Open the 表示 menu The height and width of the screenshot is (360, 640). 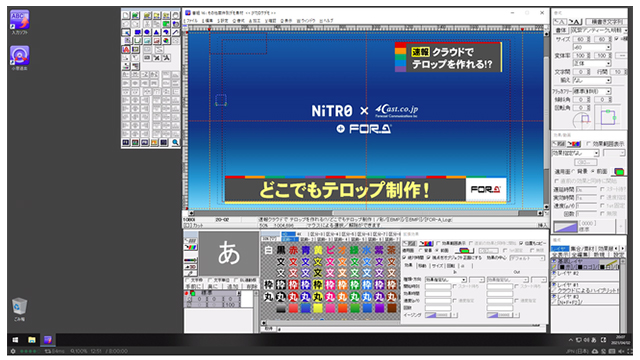coord(287,20)
